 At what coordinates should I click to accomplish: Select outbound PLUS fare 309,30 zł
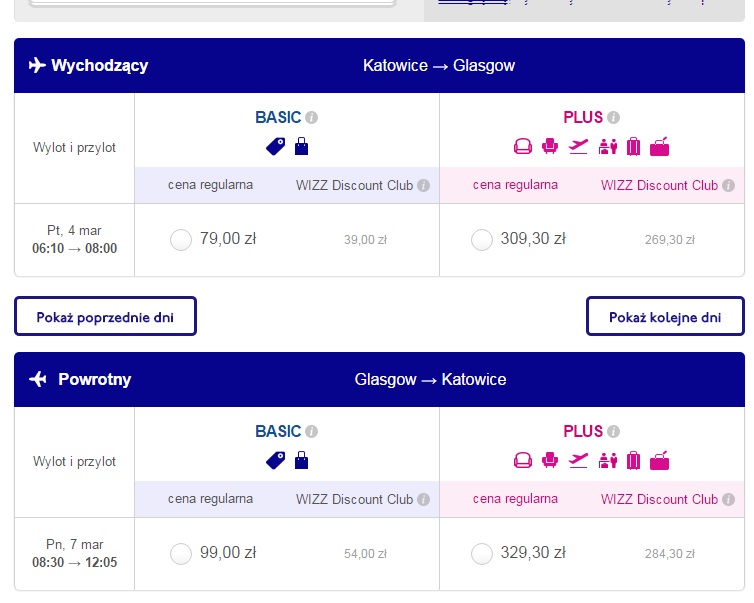point(482,239)
